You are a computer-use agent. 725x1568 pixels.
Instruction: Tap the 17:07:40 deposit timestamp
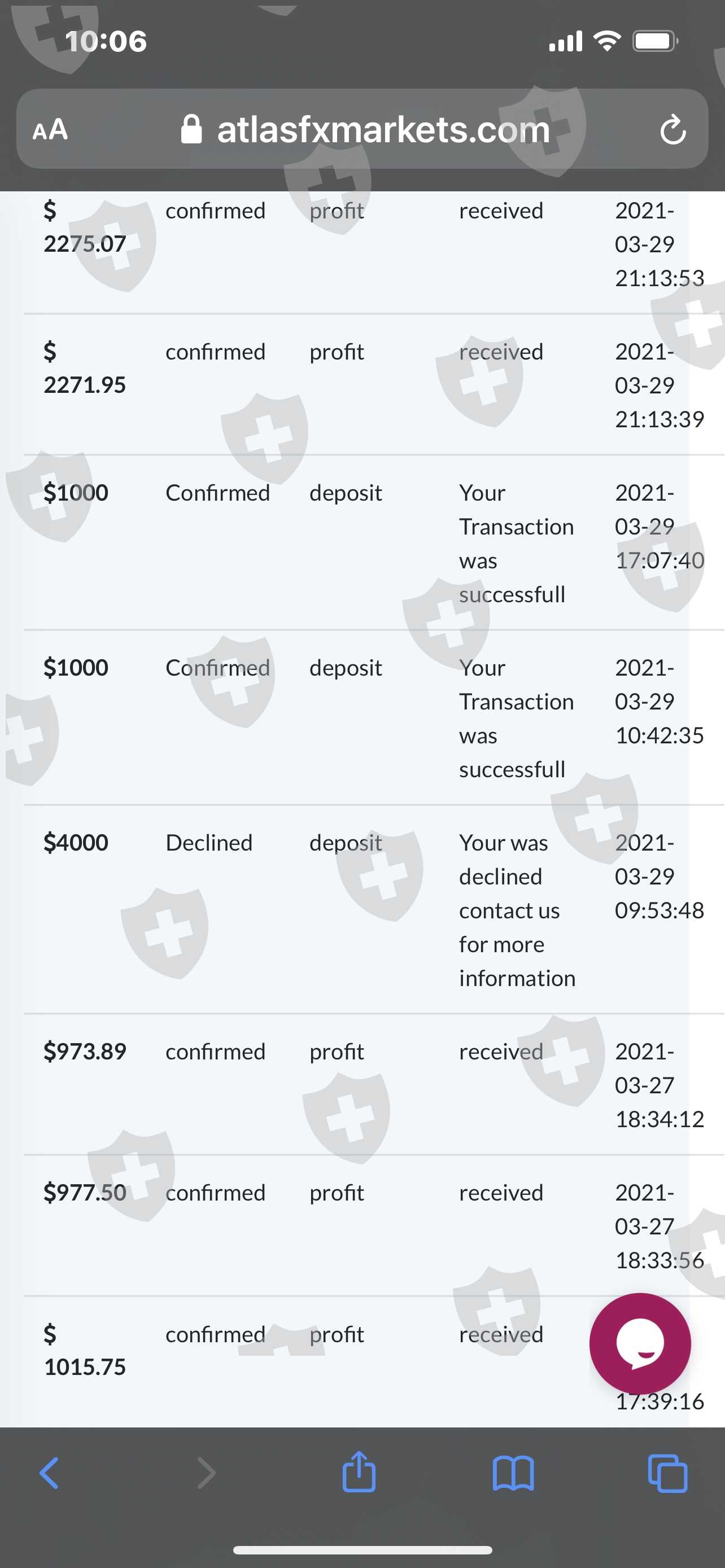(660, 560)
